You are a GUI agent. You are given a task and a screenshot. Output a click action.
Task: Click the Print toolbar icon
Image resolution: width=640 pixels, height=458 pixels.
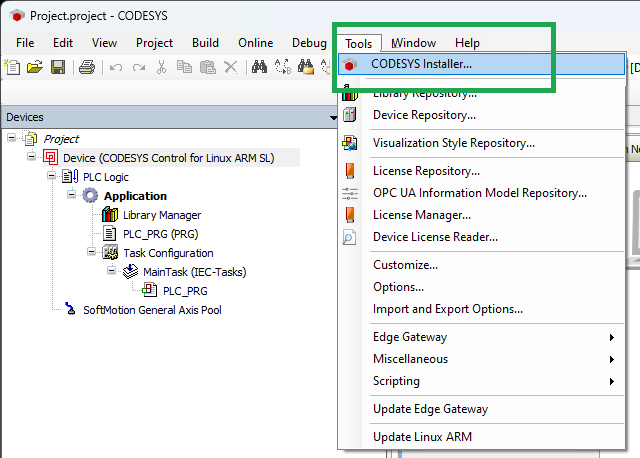[x=87, y=67]
